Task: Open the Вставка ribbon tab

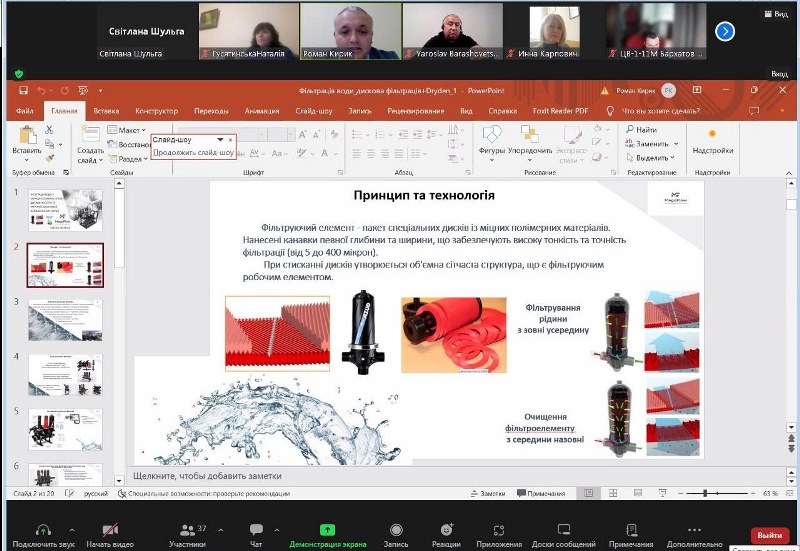Action: pos(106,111)
